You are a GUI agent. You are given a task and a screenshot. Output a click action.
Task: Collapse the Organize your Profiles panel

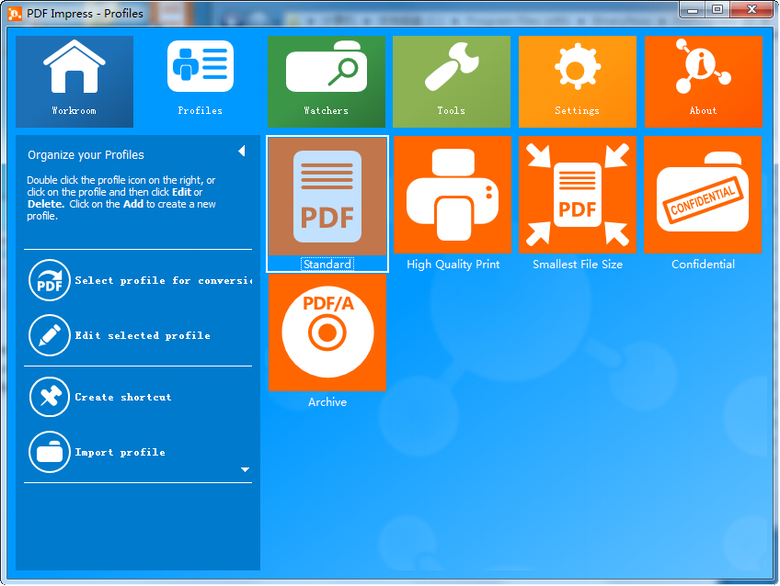point(242,151)
